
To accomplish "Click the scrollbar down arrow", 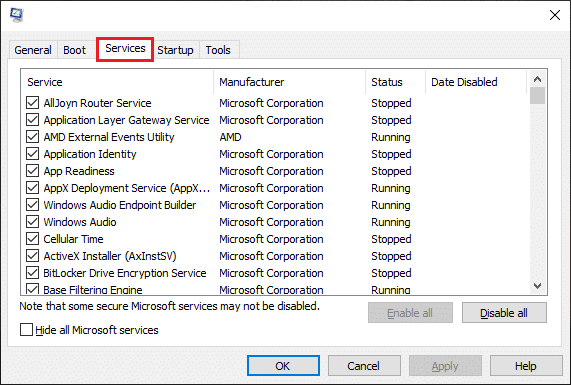I will click(x=537, y=286).
